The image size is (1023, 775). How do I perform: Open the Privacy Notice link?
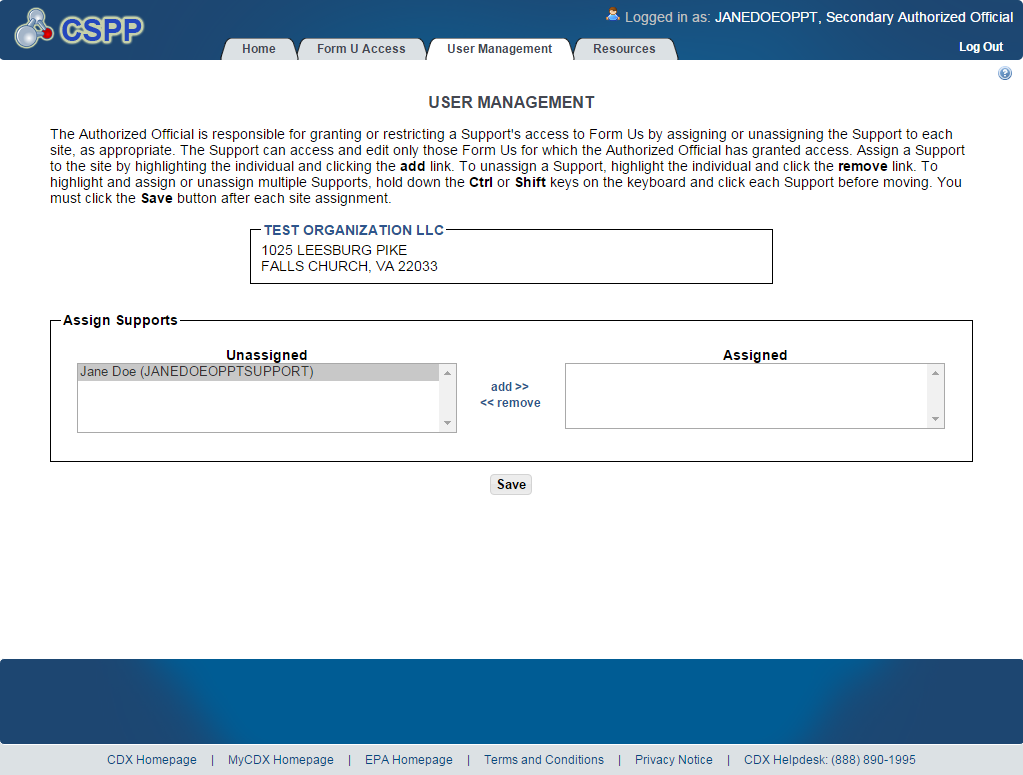pyautogui.click(x=673, y=760)
